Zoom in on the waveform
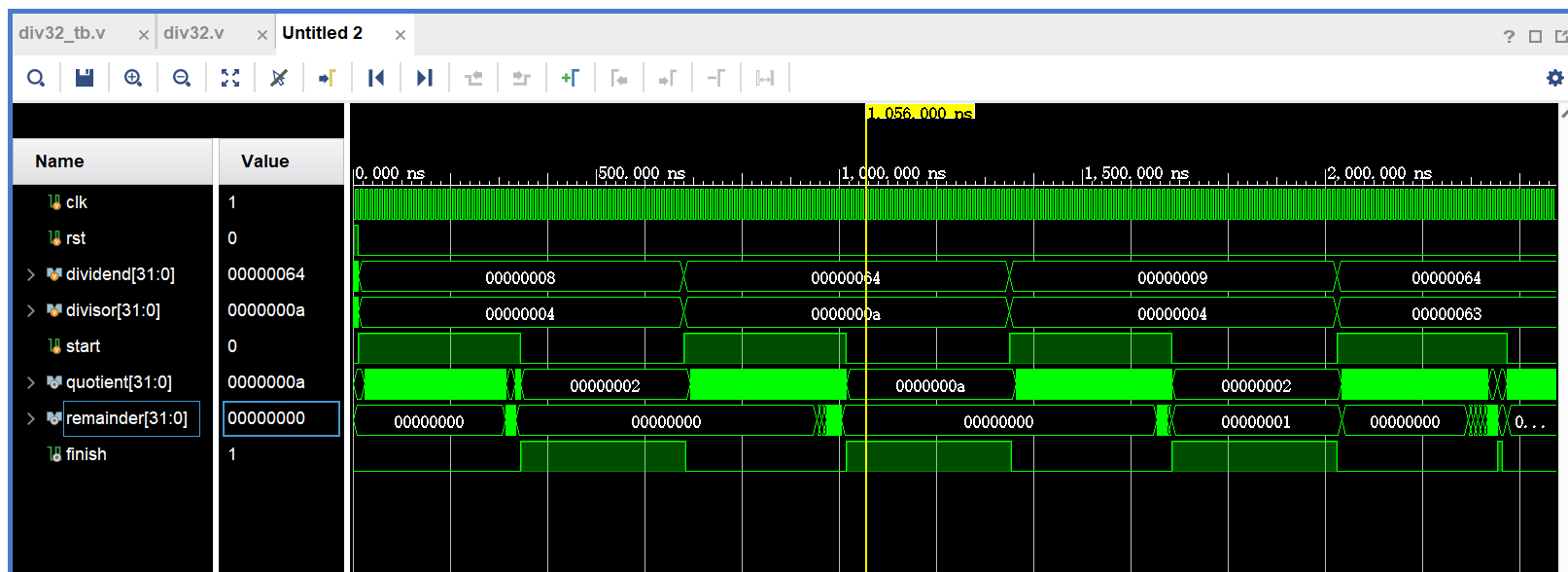Image resolution: width=1568 pixels, height=572 pixels. (133, 78)
